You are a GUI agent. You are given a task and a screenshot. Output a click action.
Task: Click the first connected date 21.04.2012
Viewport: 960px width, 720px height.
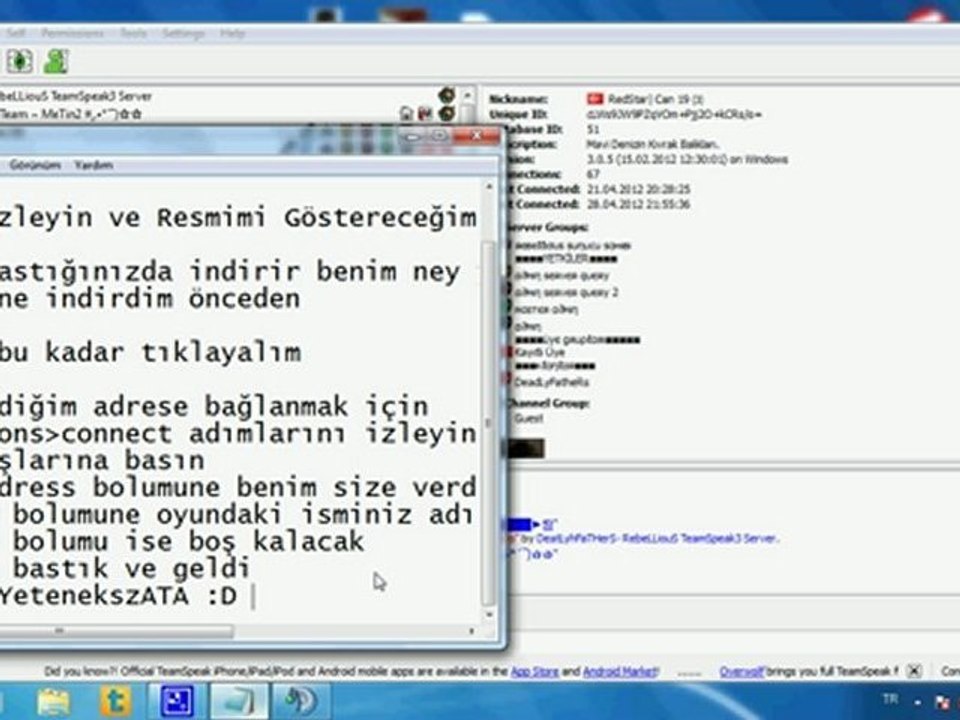click(639, 189)
